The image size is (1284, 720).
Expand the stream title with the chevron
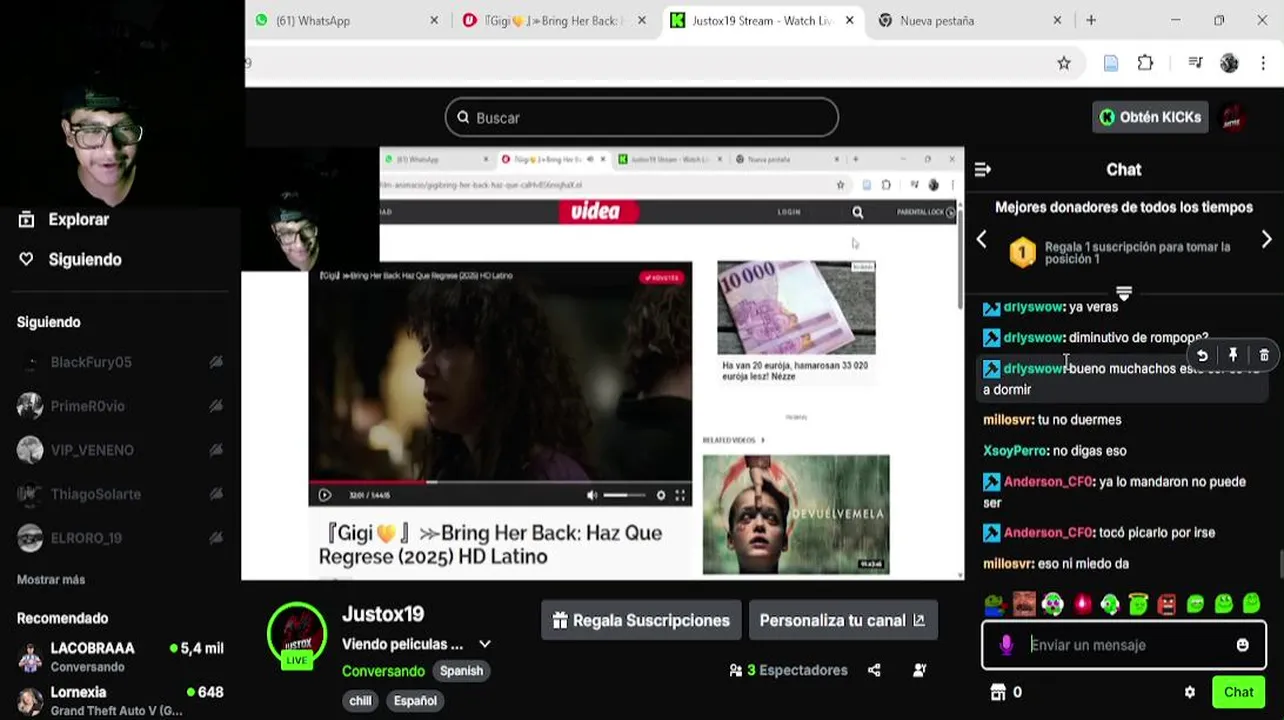click(x=485, y=644)
